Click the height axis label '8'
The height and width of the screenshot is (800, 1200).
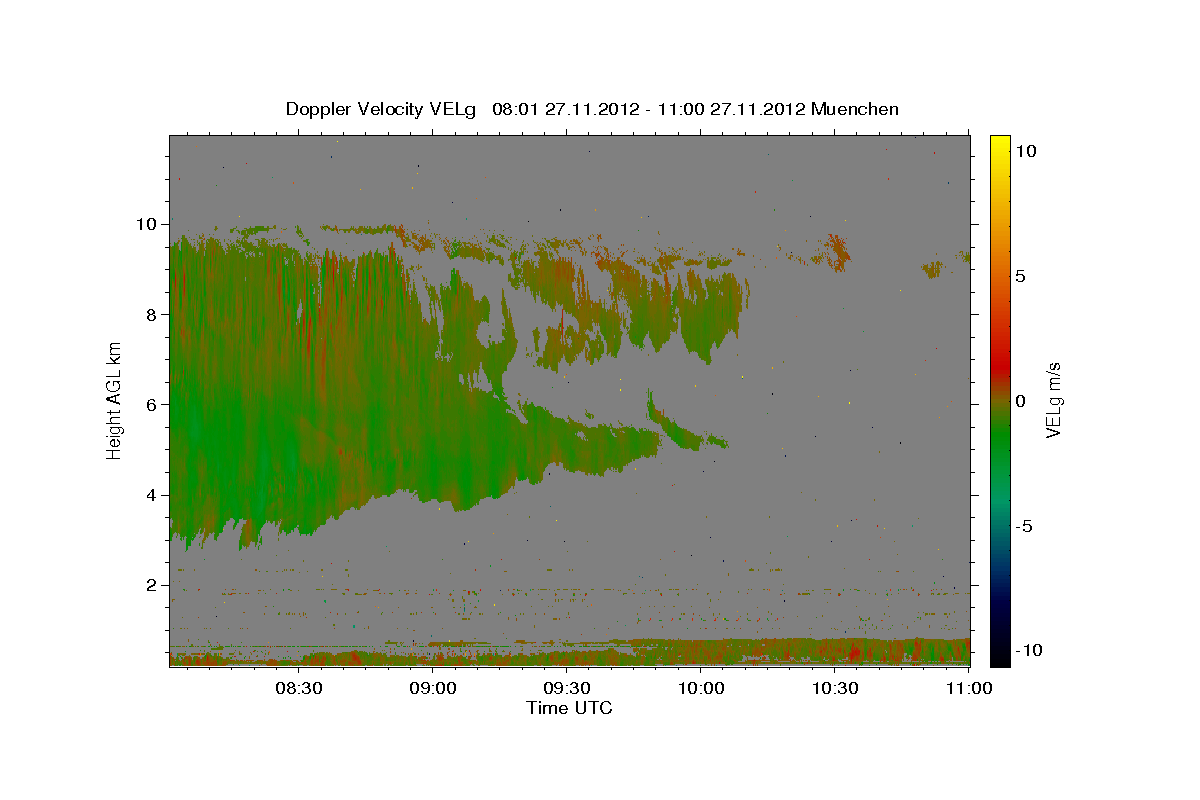[152, 314]
